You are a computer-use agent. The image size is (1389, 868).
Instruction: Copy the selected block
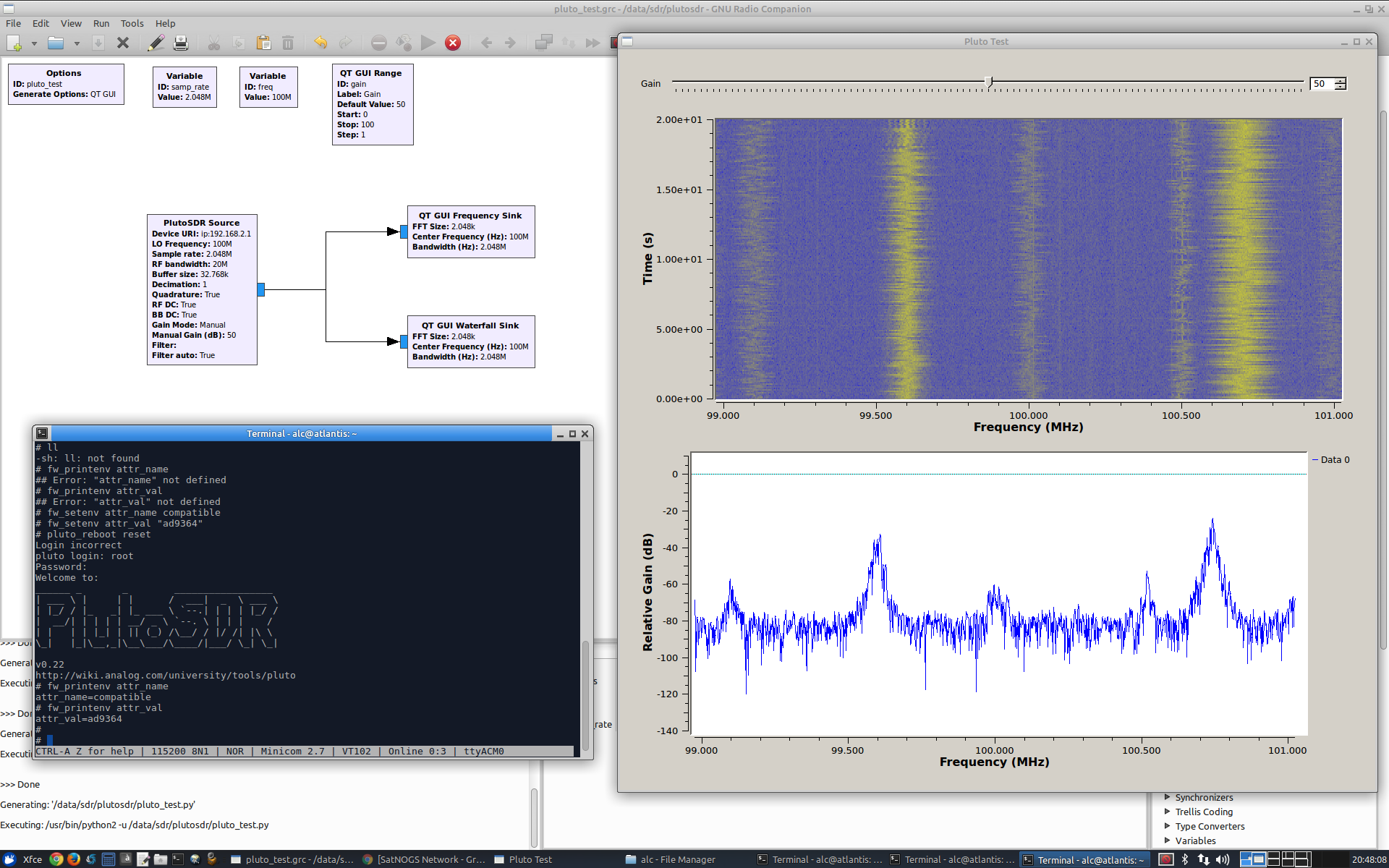pyautogui.click(x=239, y=43)
